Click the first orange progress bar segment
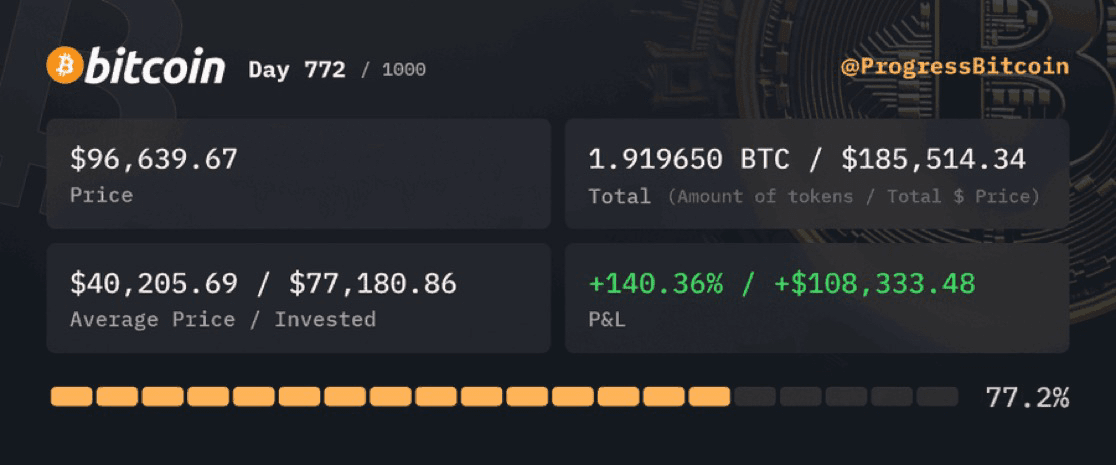This screenshot has width=1116, height=465. coord(71,397)
